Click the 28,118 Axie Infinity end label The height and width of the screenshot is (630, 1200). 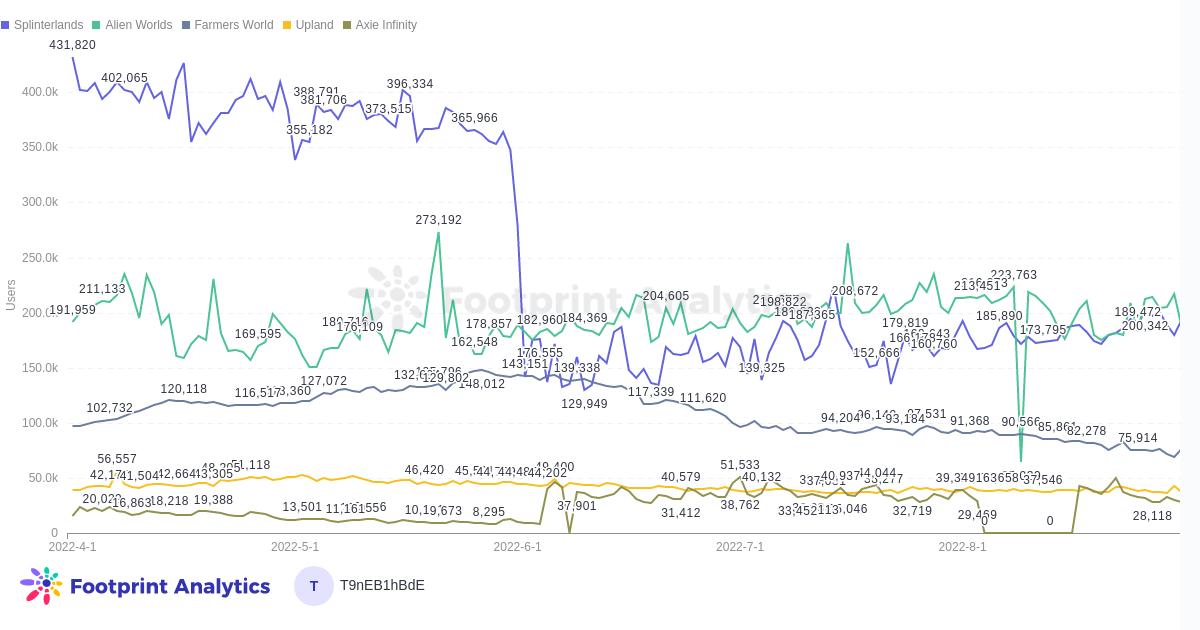tap(1152, 516)
